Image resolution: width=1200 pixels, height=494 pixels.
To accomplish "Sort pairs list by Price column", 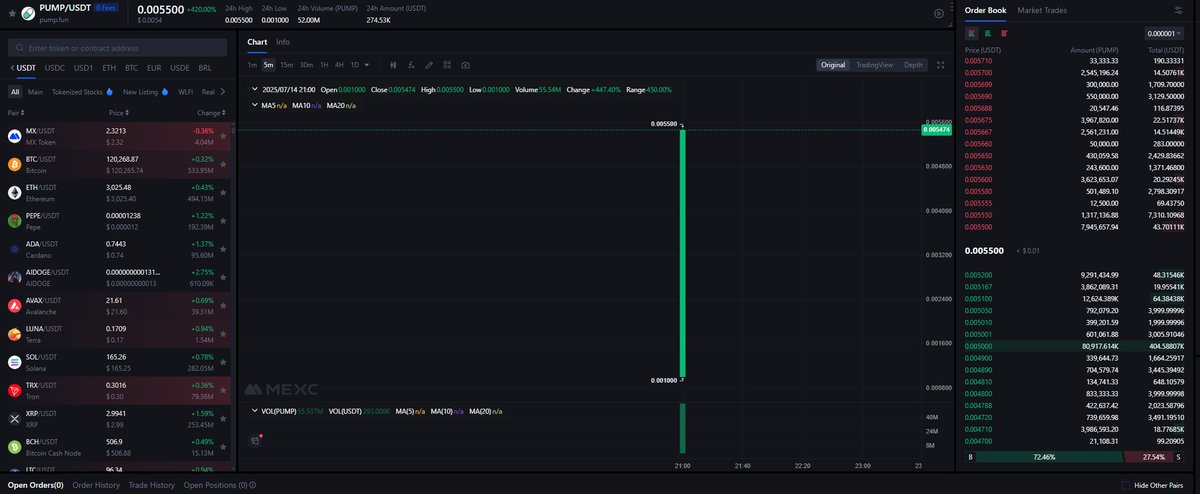I will pyautogui.click(x=118, y=113).
